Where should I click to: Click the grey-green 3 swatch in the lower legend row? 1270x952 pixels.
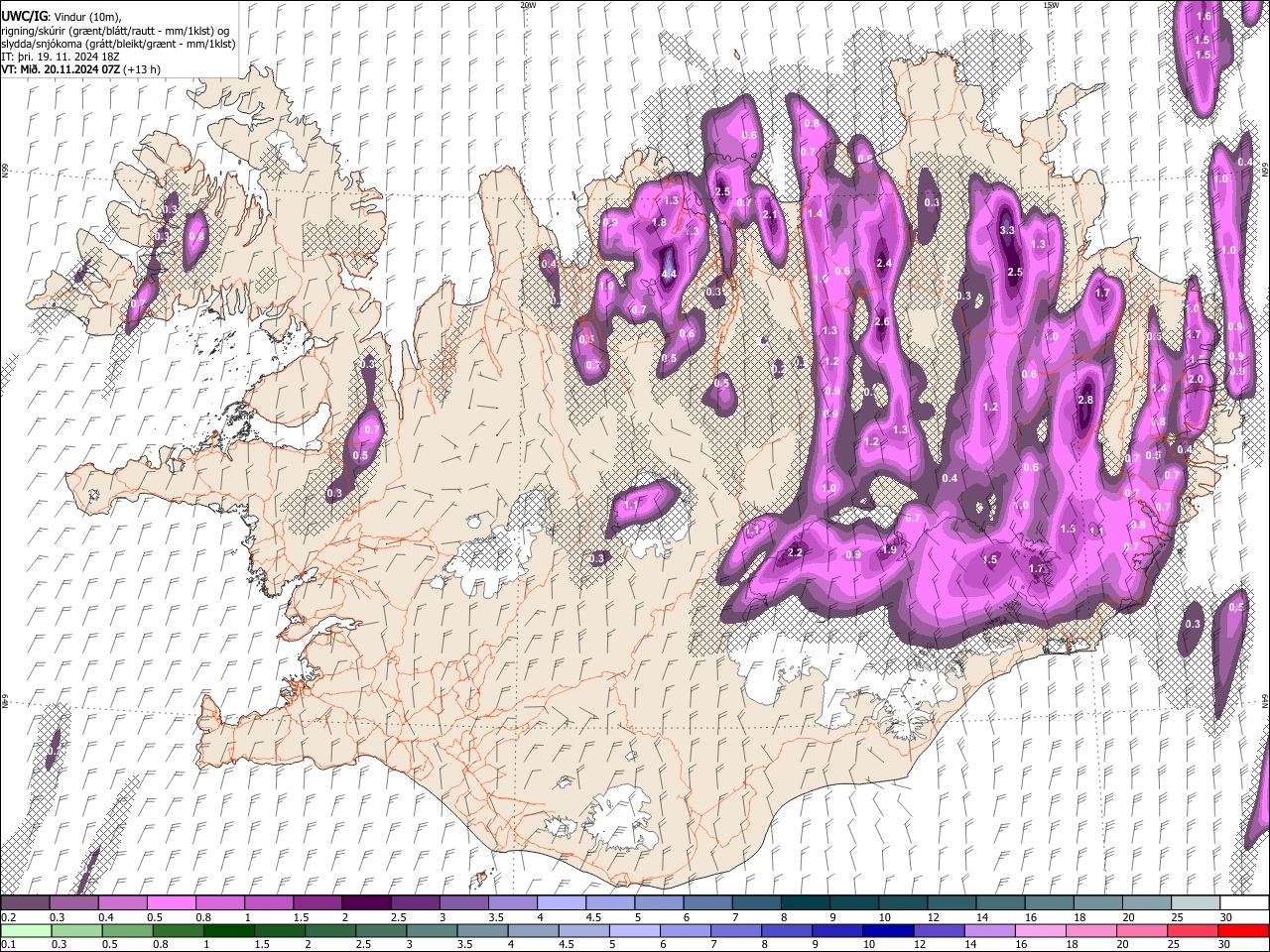coord(432,930)
